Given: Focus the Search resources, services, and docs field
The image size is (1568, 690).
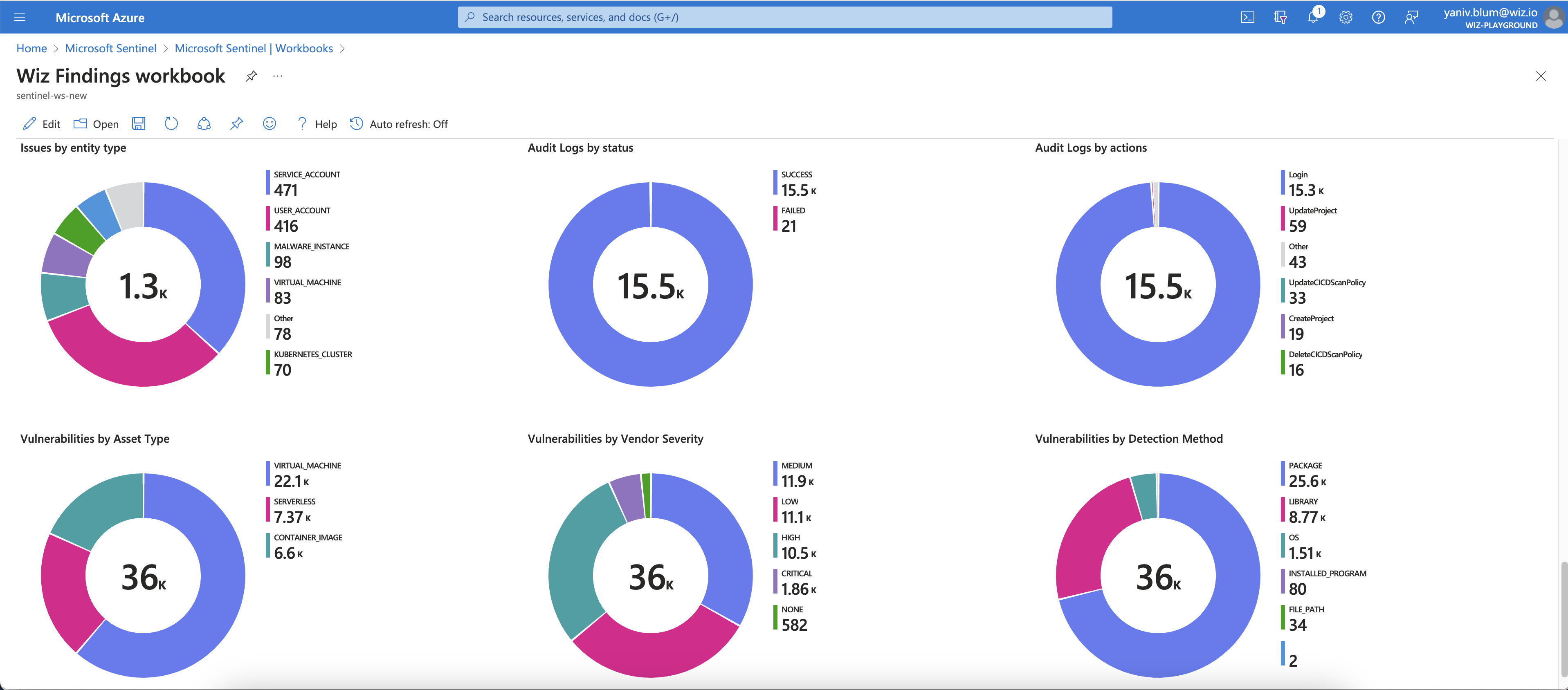Looking at the screenshot, I should [x=784, y=17].
